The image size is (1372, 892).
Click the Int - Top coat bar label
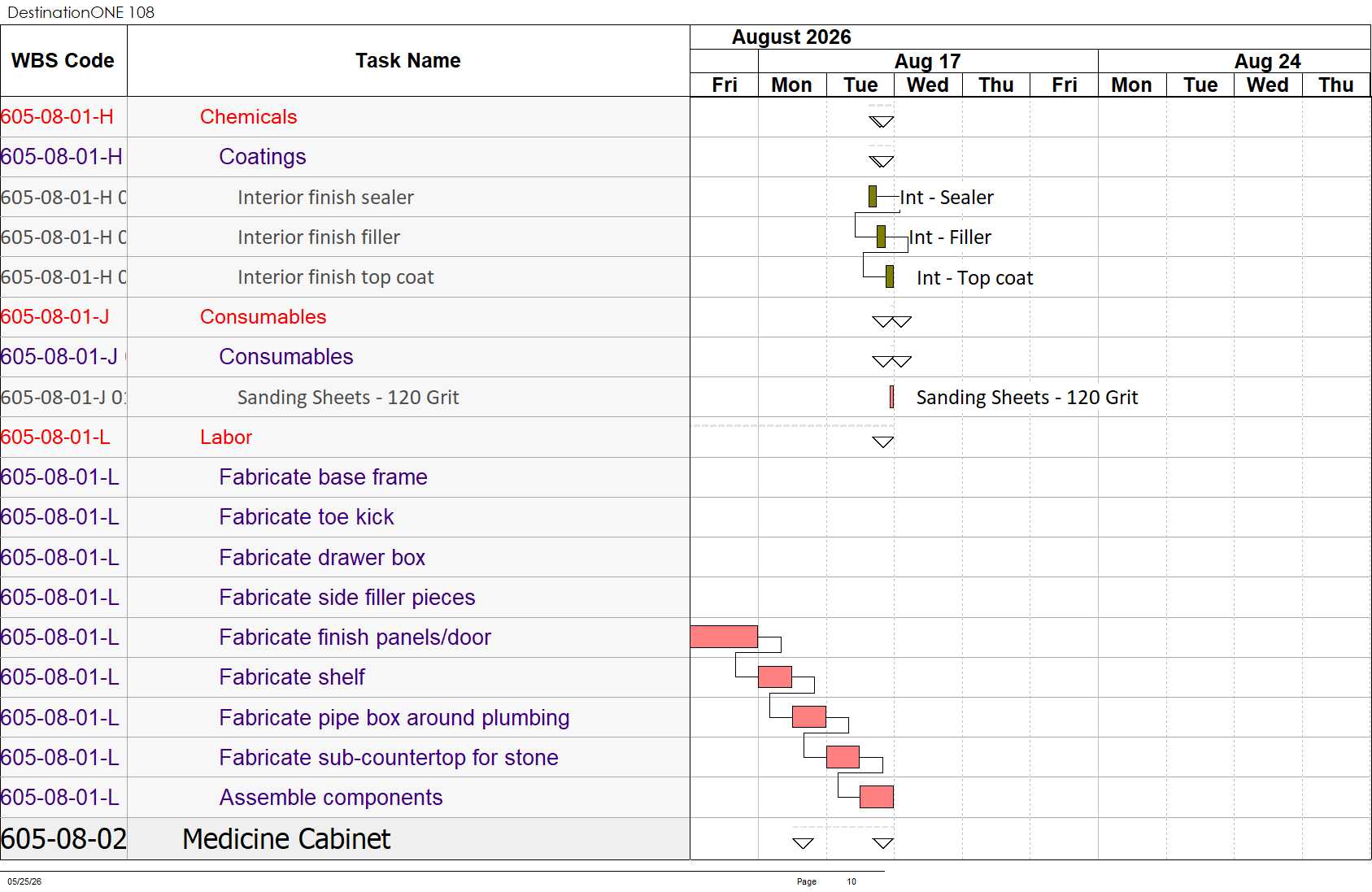(975, 278)
